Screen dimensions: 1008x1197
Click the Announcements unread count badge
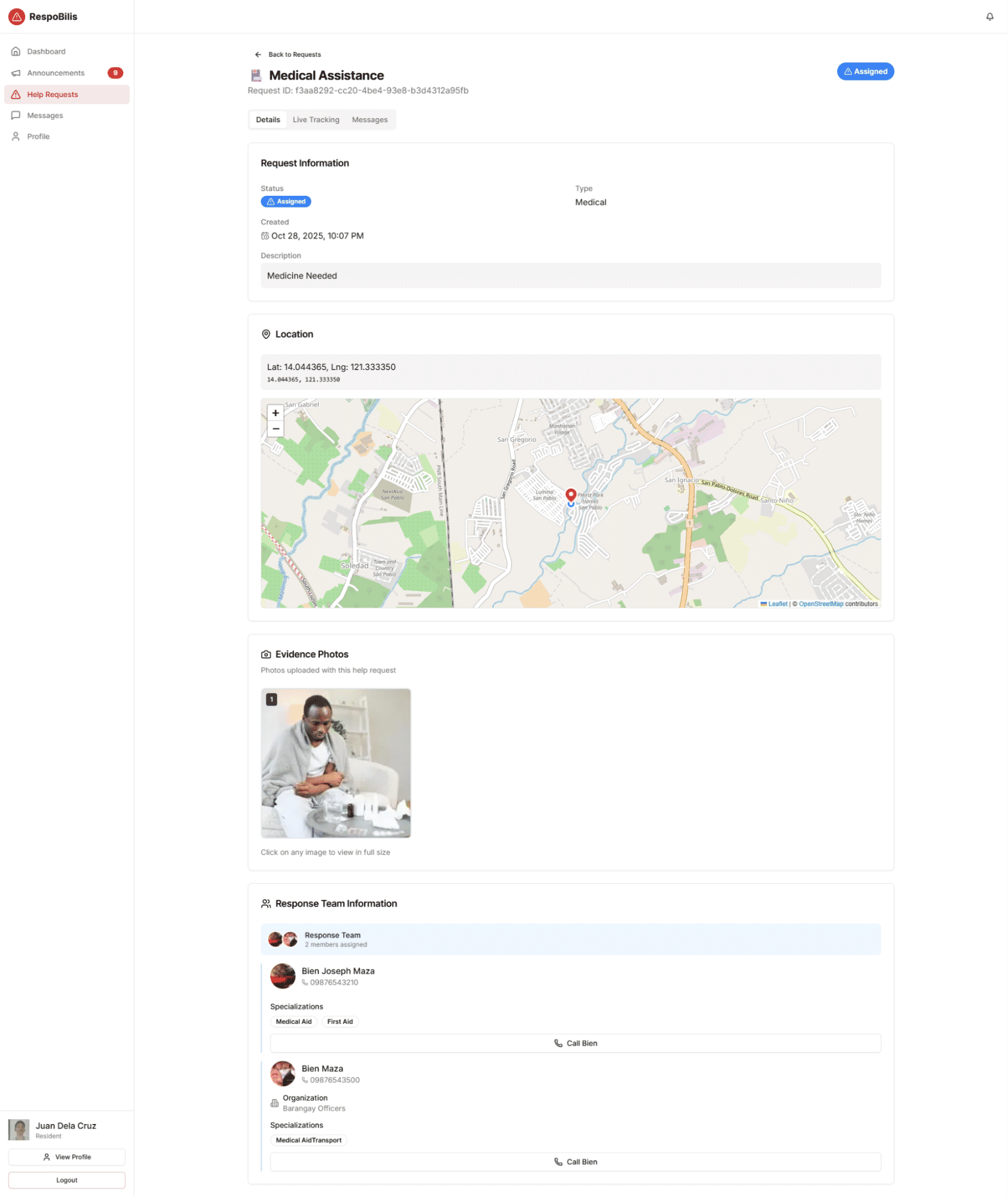[115, 73]
